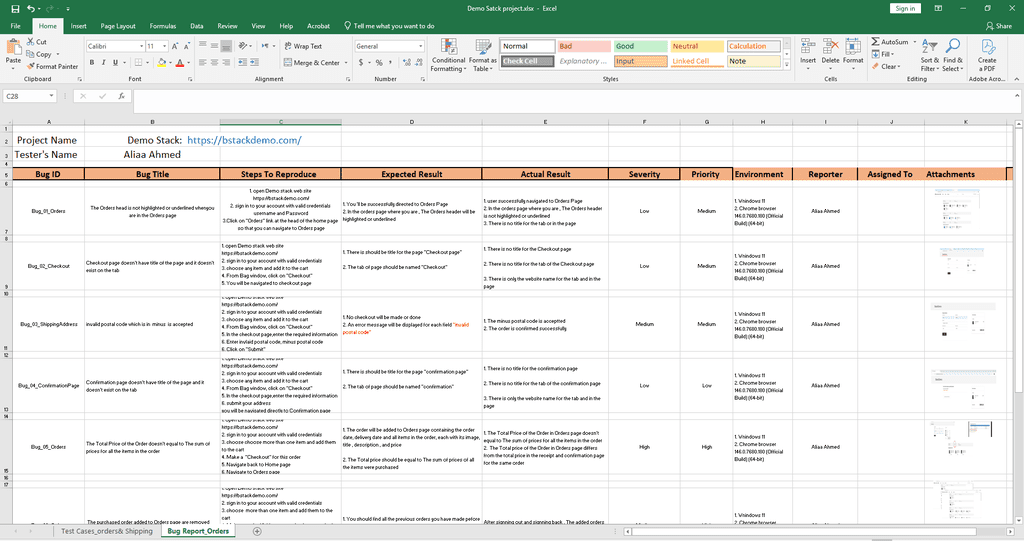Open Sort & Filter tool
Viewport: 1024px width, 541px height.
pos(929,56)
